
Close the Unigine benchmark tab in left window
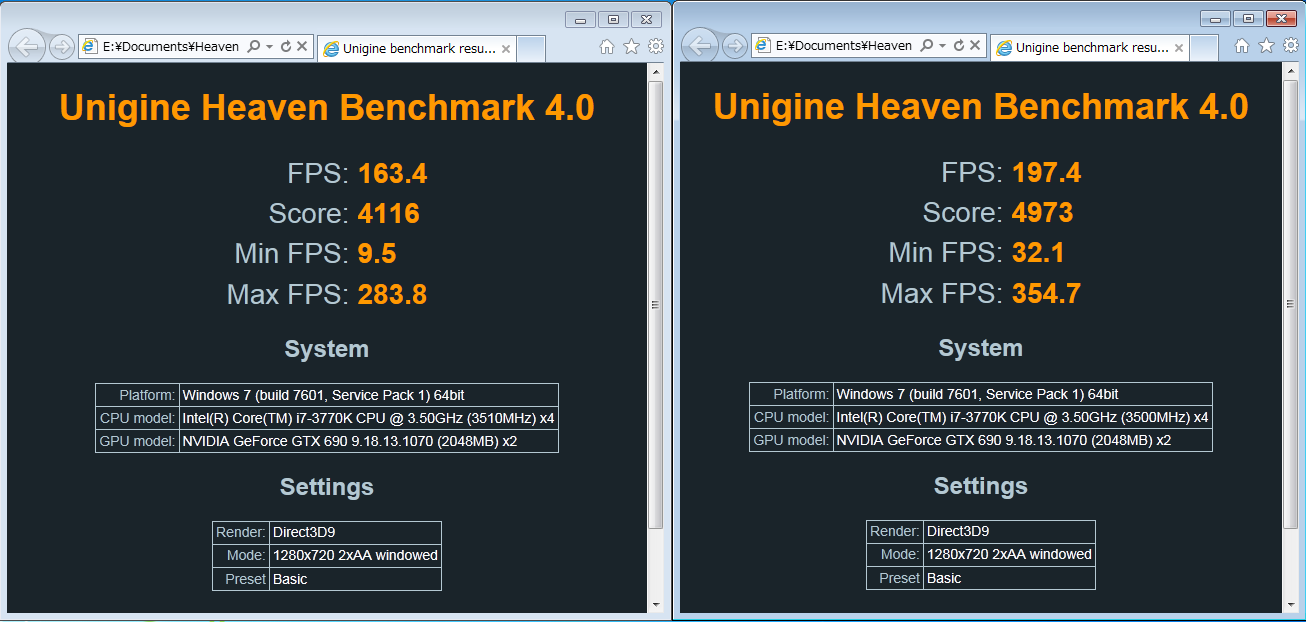click(505, 49)
